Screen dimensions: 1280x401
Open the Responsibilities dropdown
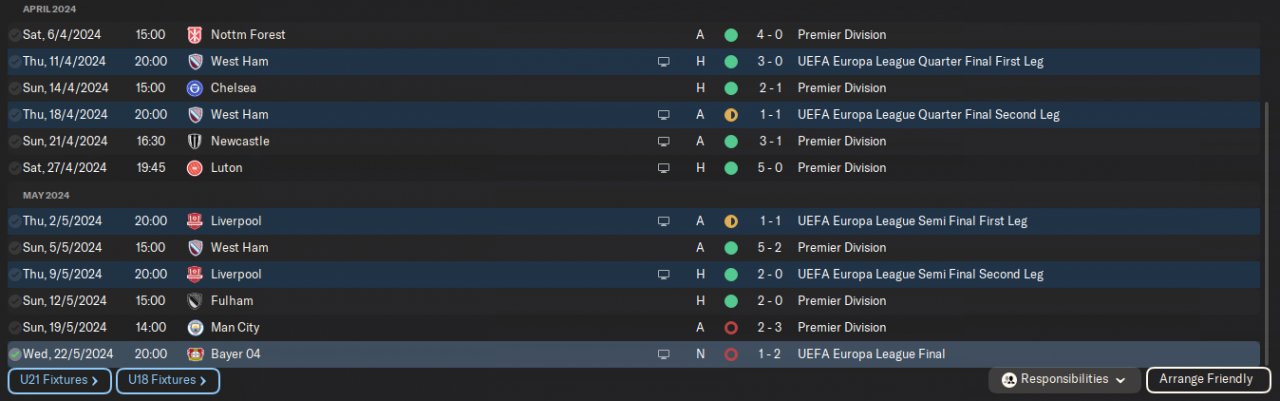point(1065,380)
